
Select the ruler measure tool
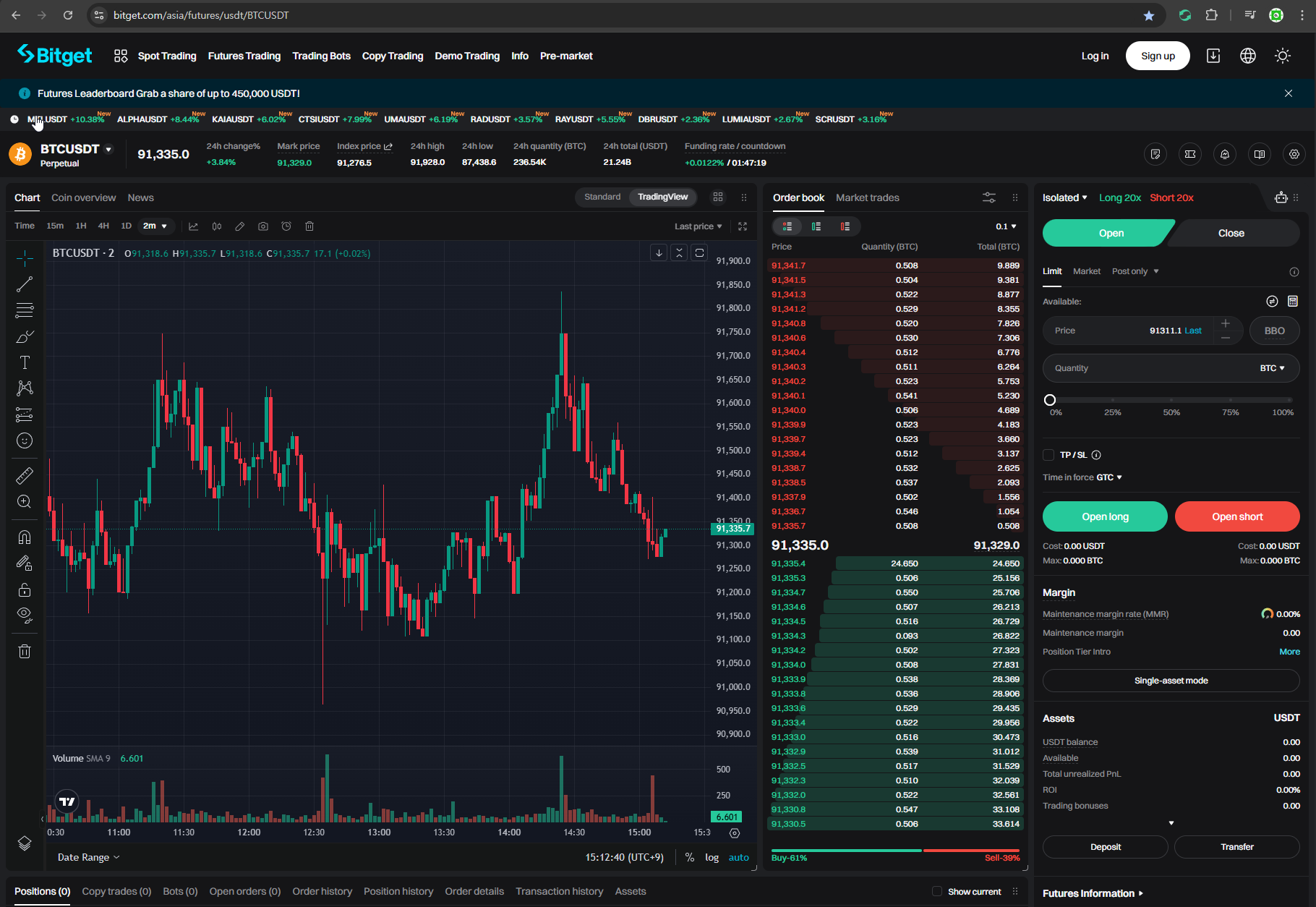[x=25, y=475]
